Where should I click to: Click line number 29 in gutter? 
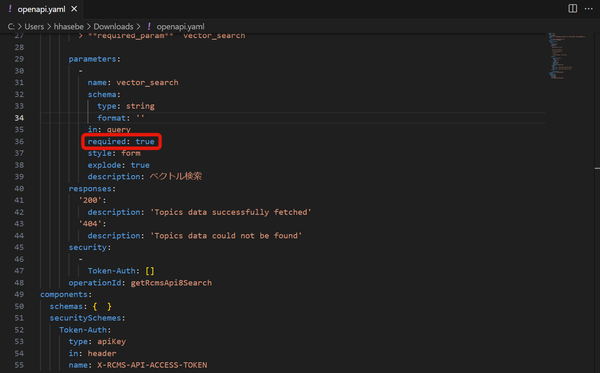coord(19,59)
